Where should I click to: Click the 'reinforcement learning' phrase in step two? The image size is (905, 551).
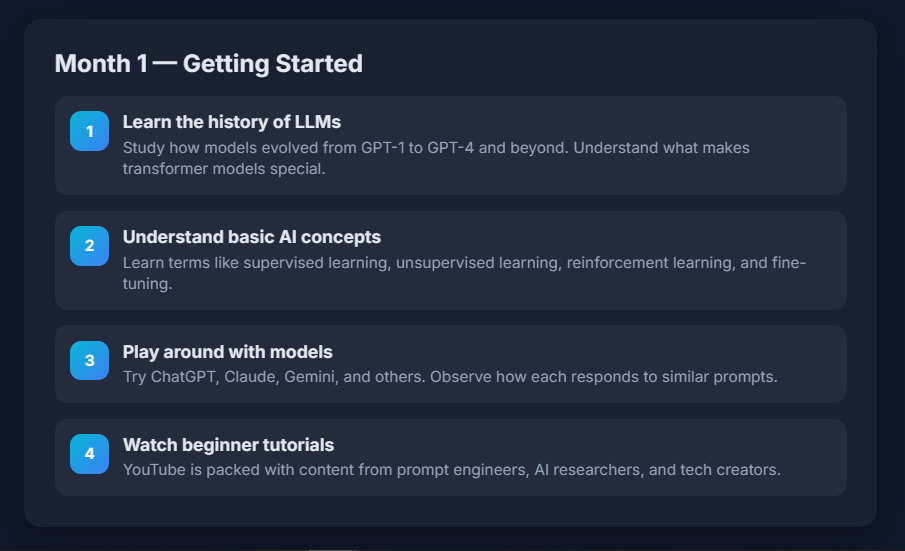(x=650, y=263)
